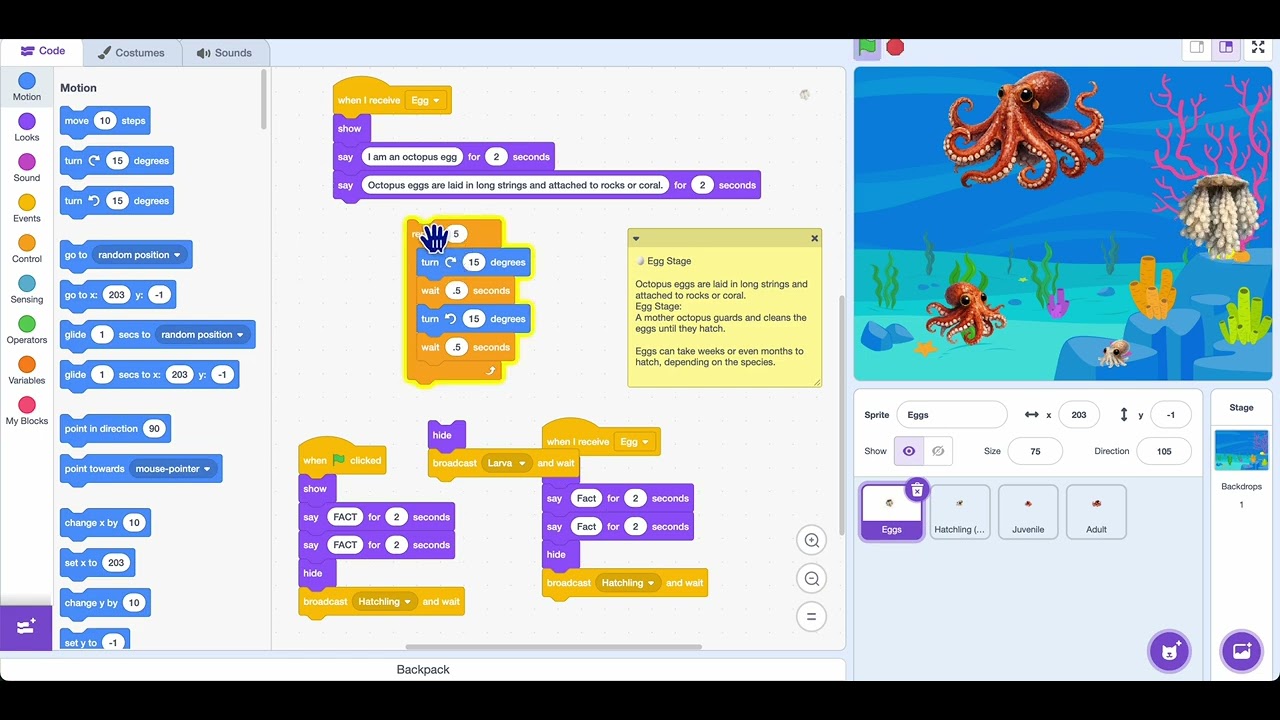Edit the sprite y position field
The height and width of the screenshot is (720, 1280).
click(x=1170, y=414)
